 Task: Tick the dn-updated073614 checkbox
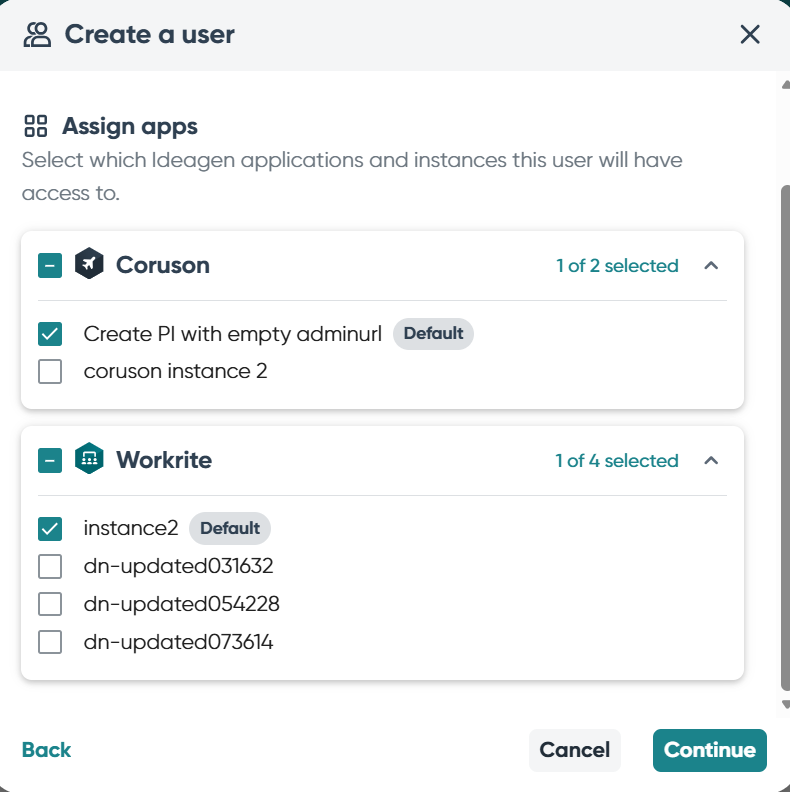point(50,642)
